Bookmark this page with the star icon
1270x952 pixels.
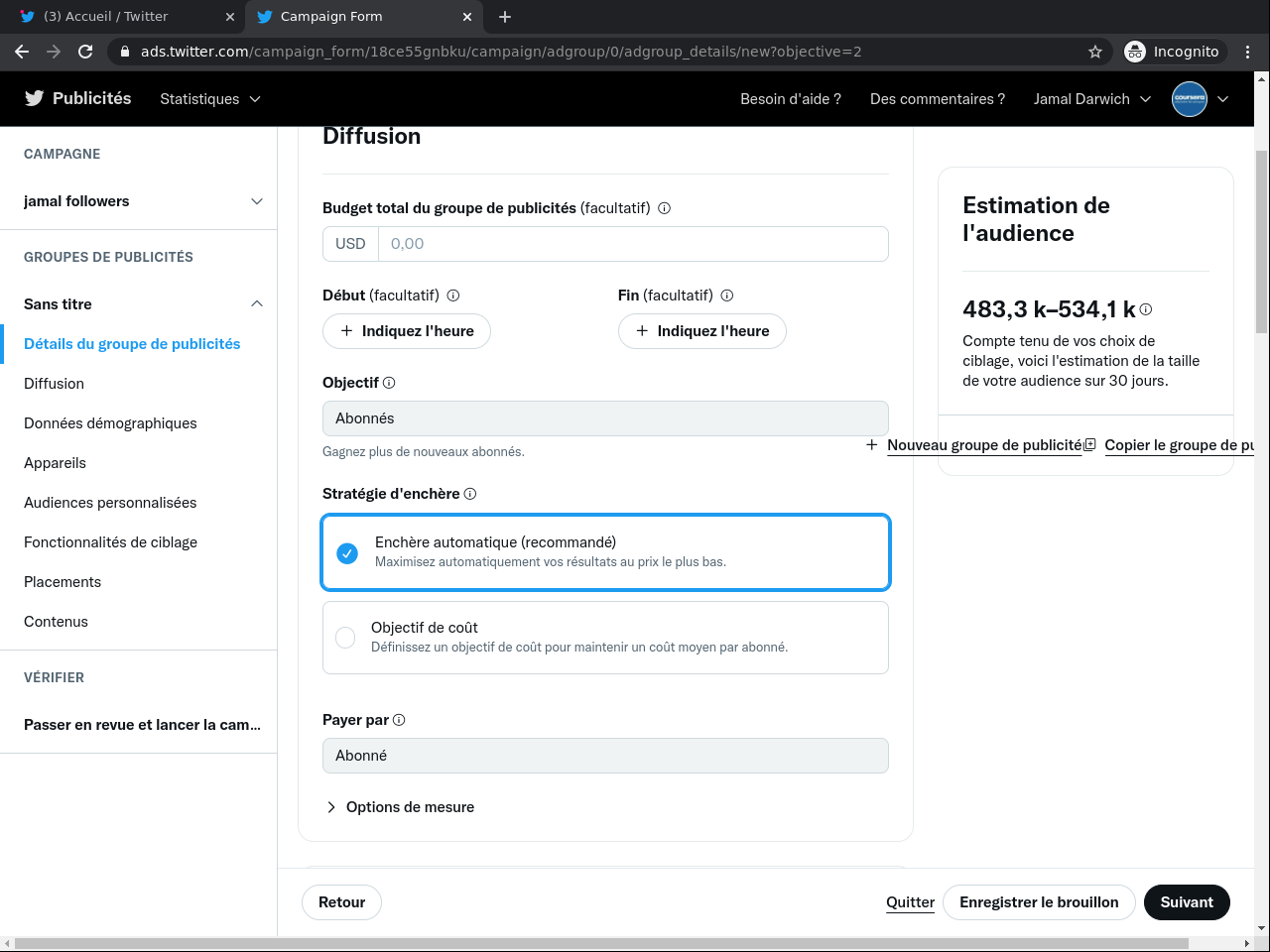tap(1095, 52)
